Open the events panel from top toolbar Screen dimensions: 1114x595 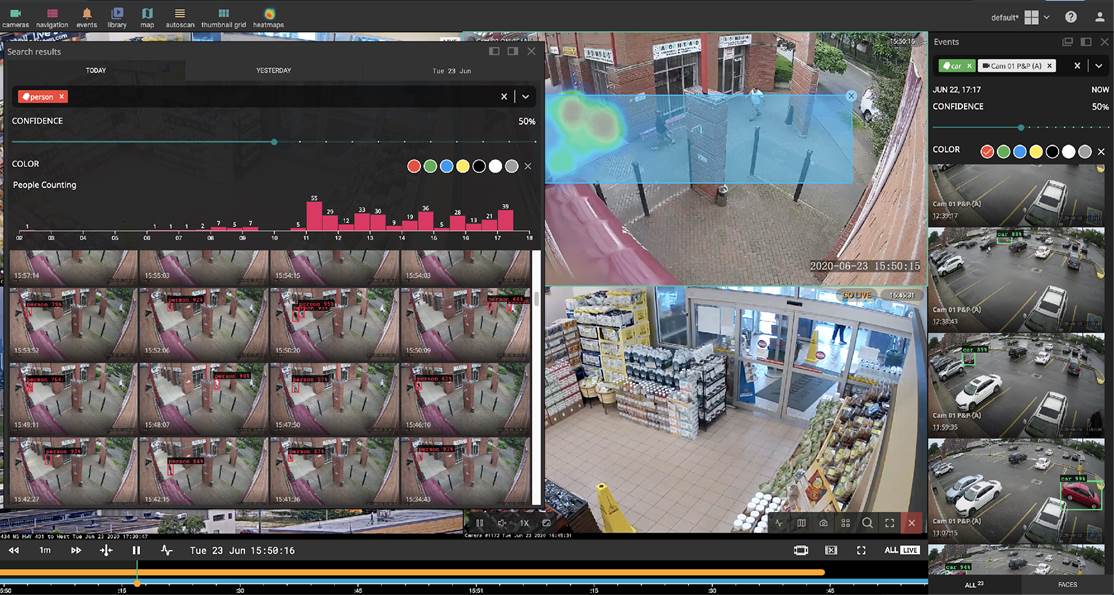click(x=86, y=15)
